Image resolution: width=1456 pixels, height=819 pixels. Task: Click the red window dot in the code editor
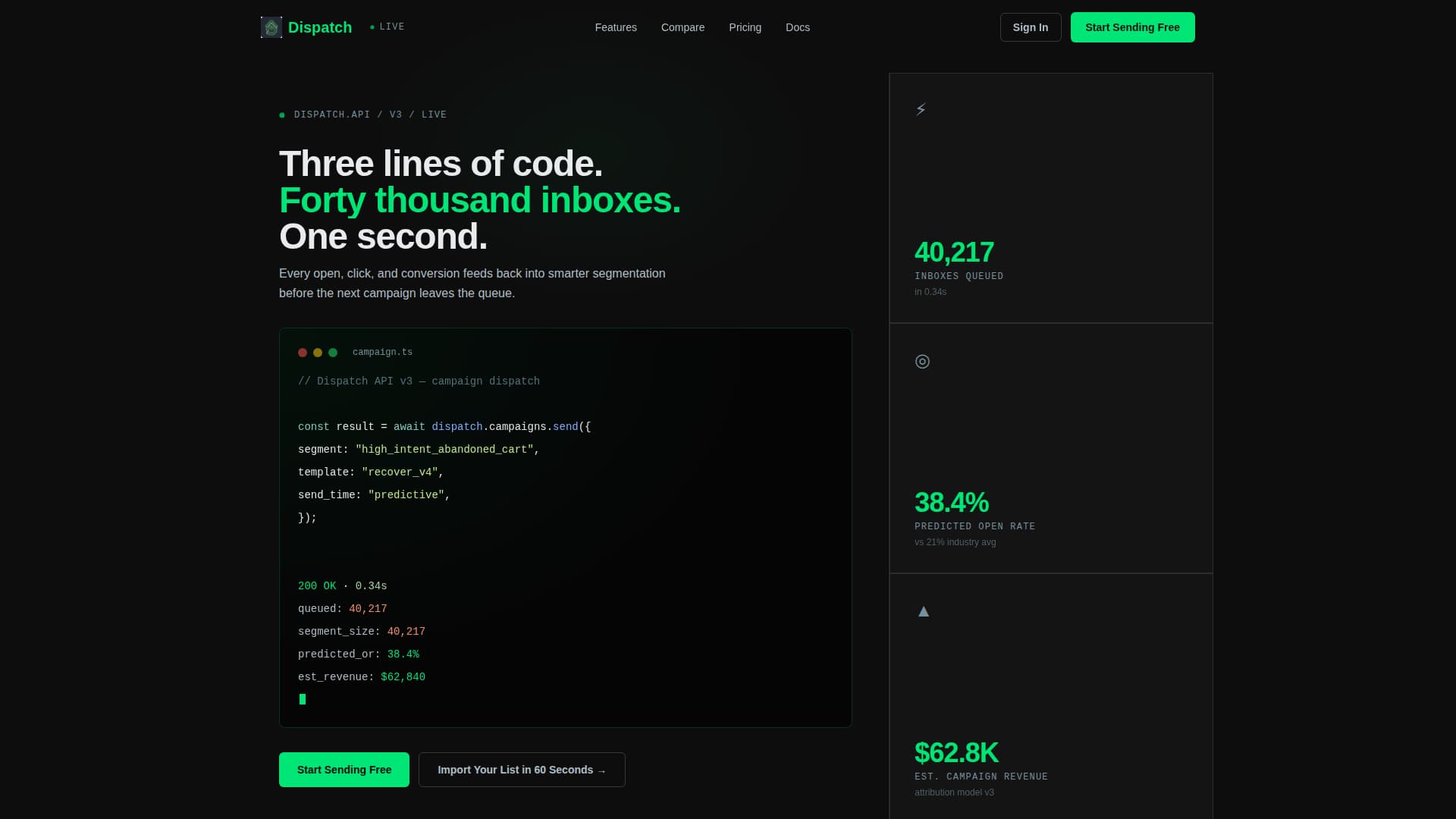point(303,352)
